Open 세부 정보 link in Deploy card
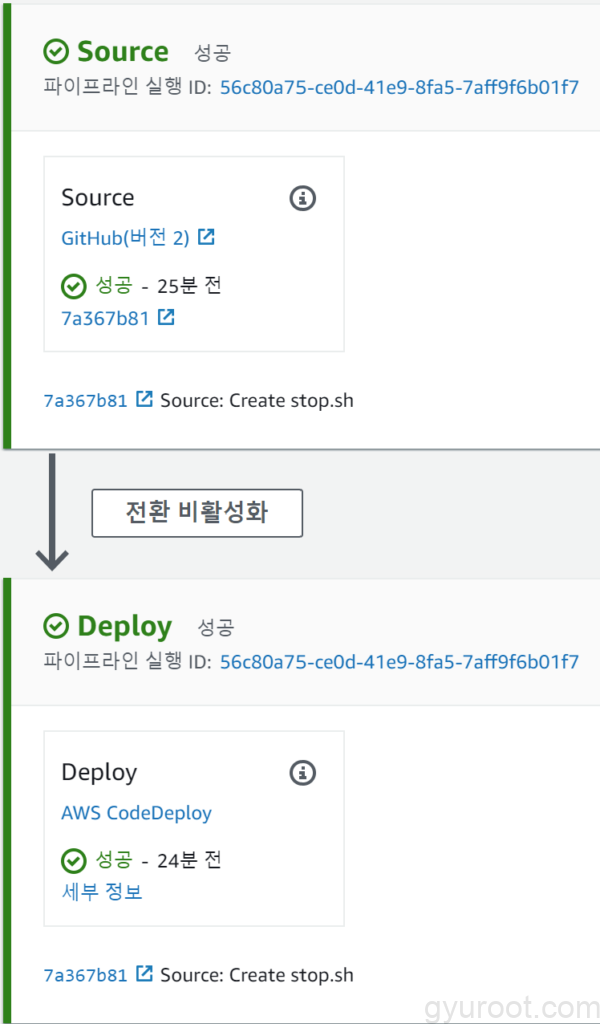Viewport: 600px width, 1024px height. pyautogui.click(x=102, y=892)
